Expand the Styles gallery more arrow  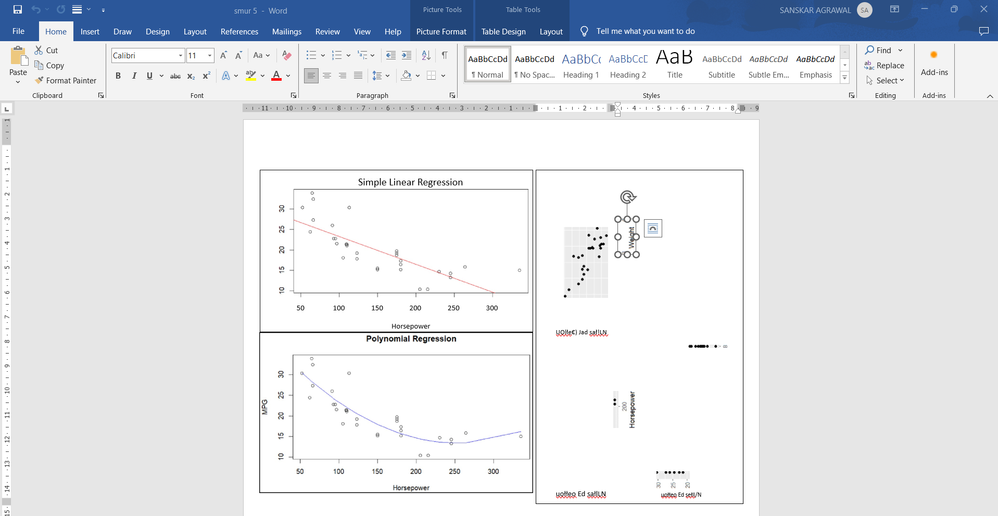tap(845, 78)
